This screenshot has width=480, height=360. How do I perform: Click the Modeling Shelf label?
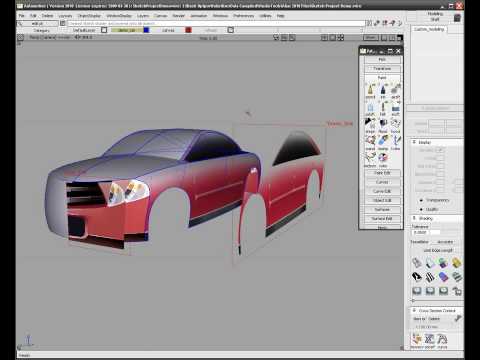click(x=435, y=17)
